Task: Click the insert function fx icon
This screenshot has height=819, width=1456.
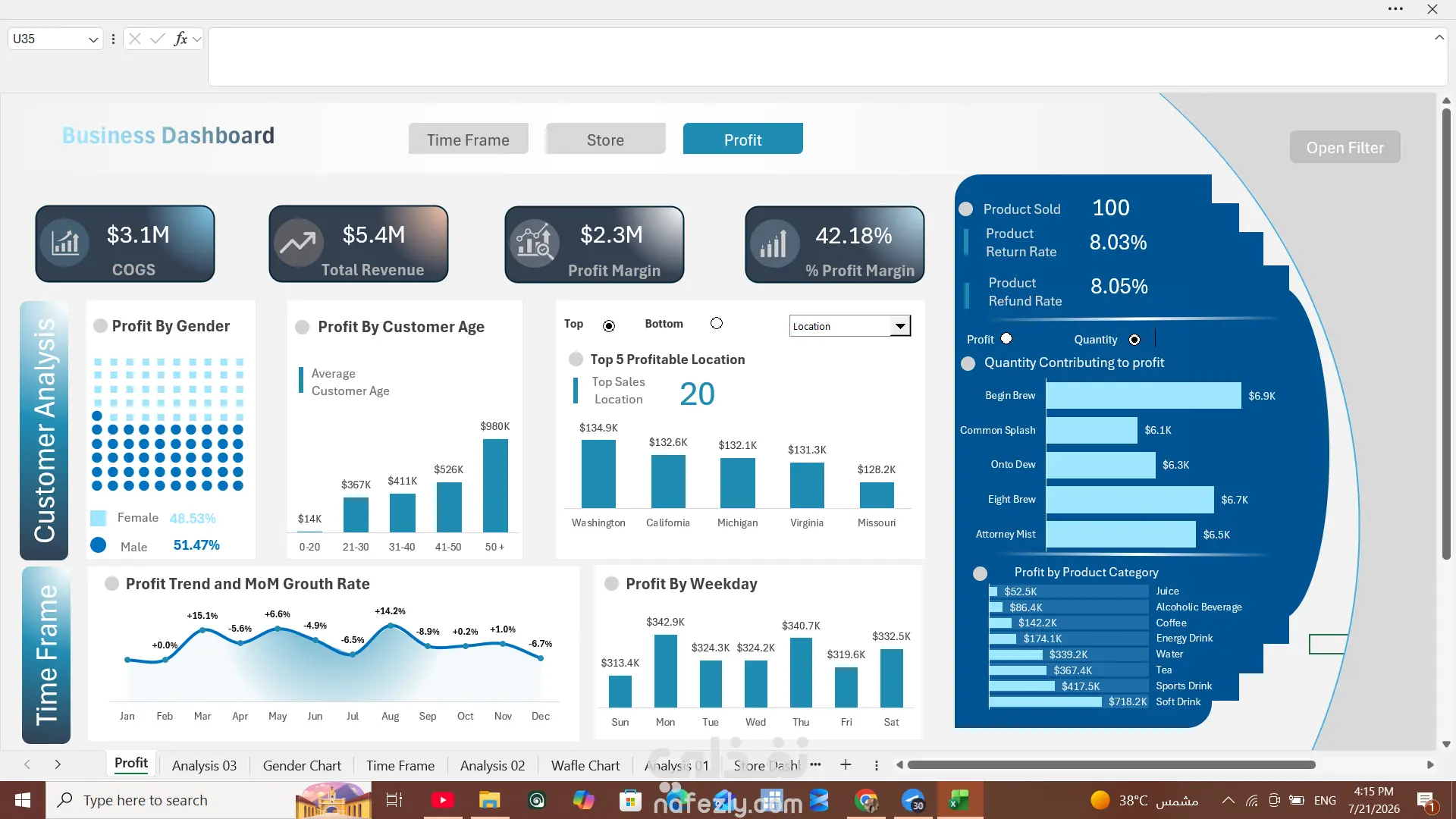Action: pyautogui.click(x=180, y=39)
